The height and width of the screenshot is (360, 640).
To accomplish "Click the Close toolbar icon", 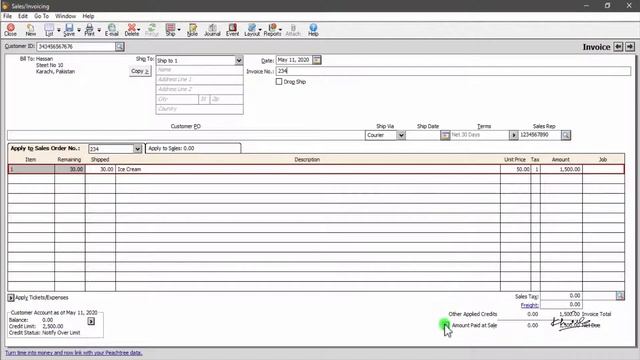I will click(x=11, y=30).
